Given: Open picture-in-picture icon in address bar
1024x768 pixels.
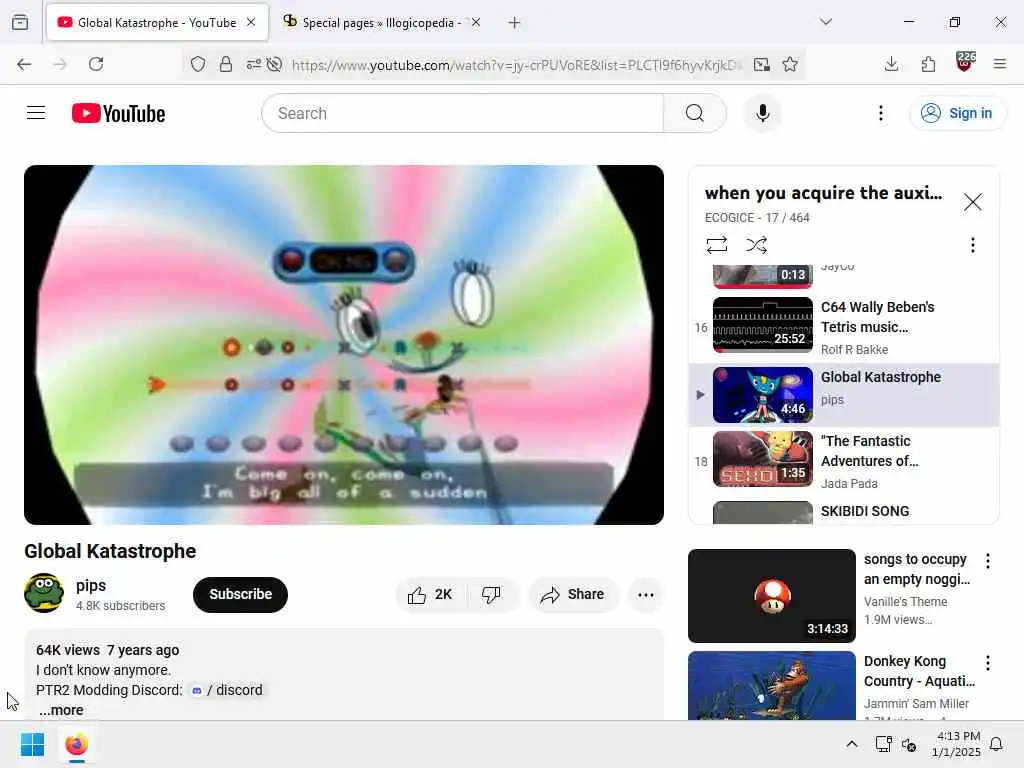Looking at the screenshot, I should 761,64.
